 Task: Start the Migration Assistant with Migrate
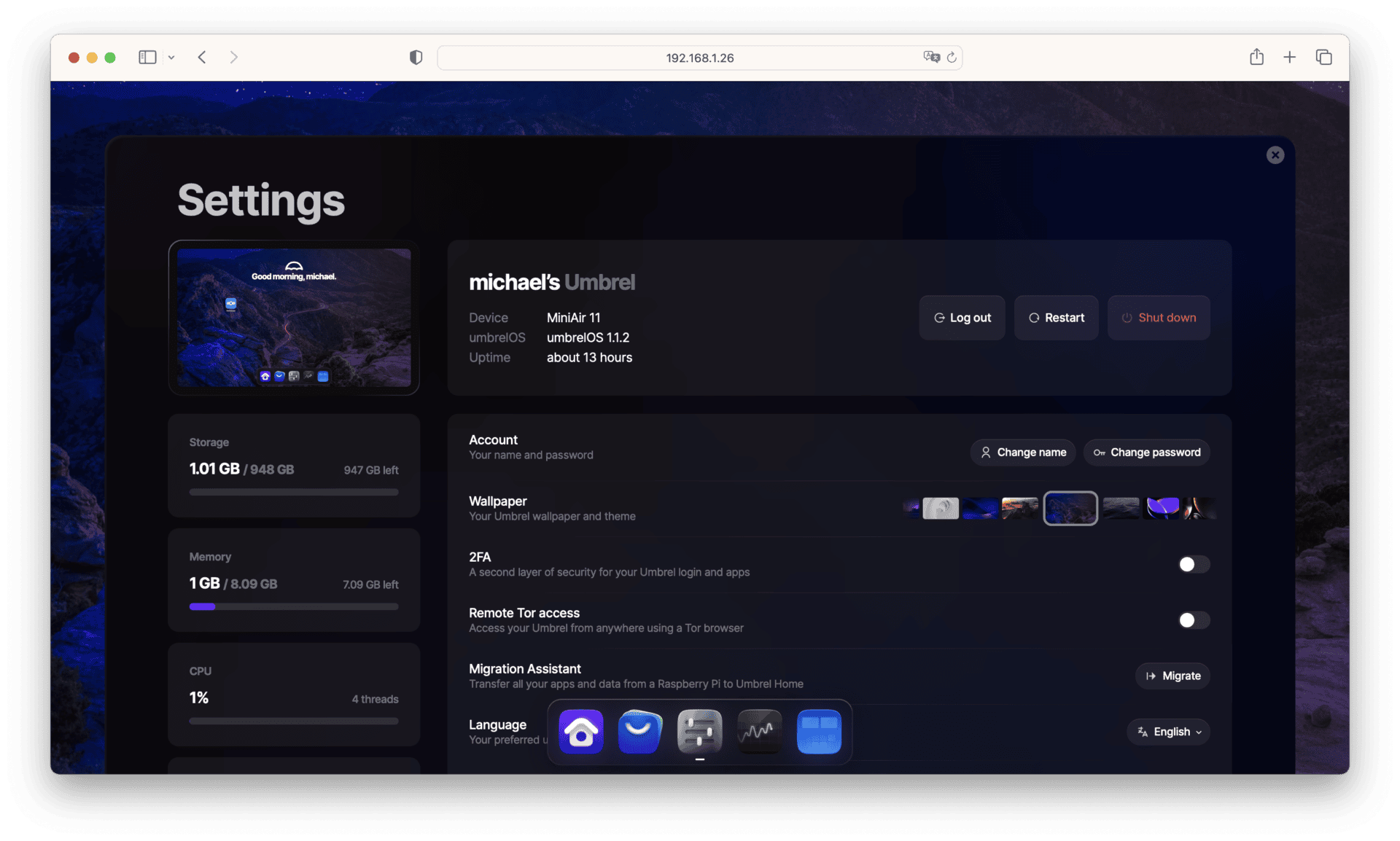coord(1172,676)
